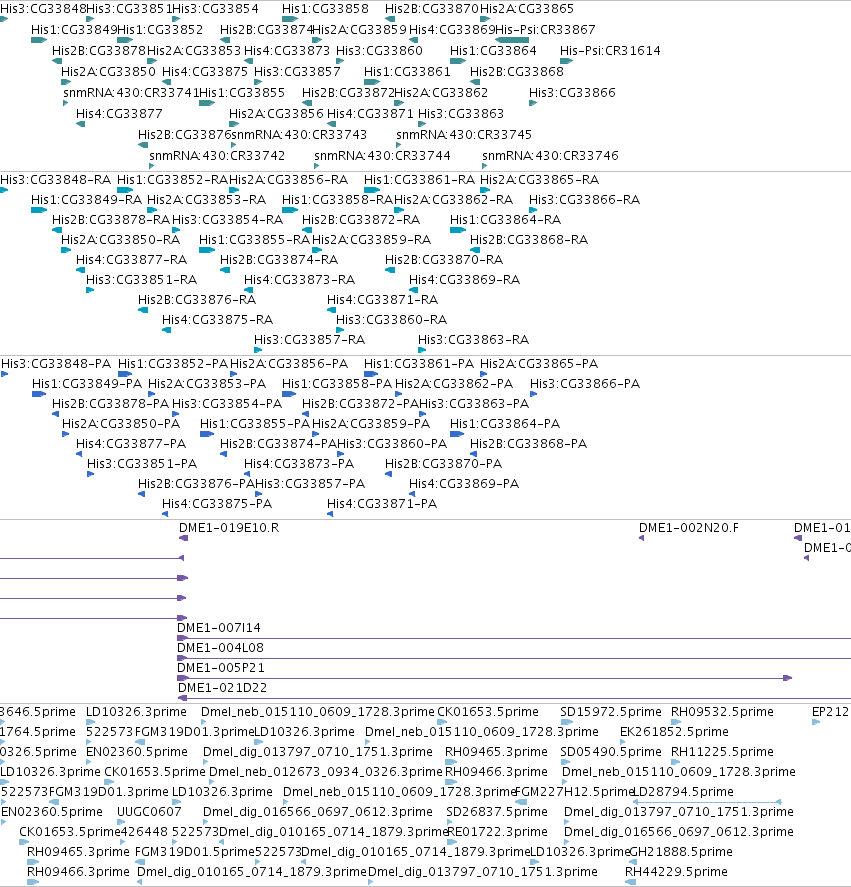Select His4:CG33877 gene label

click(x=119, y=113)
